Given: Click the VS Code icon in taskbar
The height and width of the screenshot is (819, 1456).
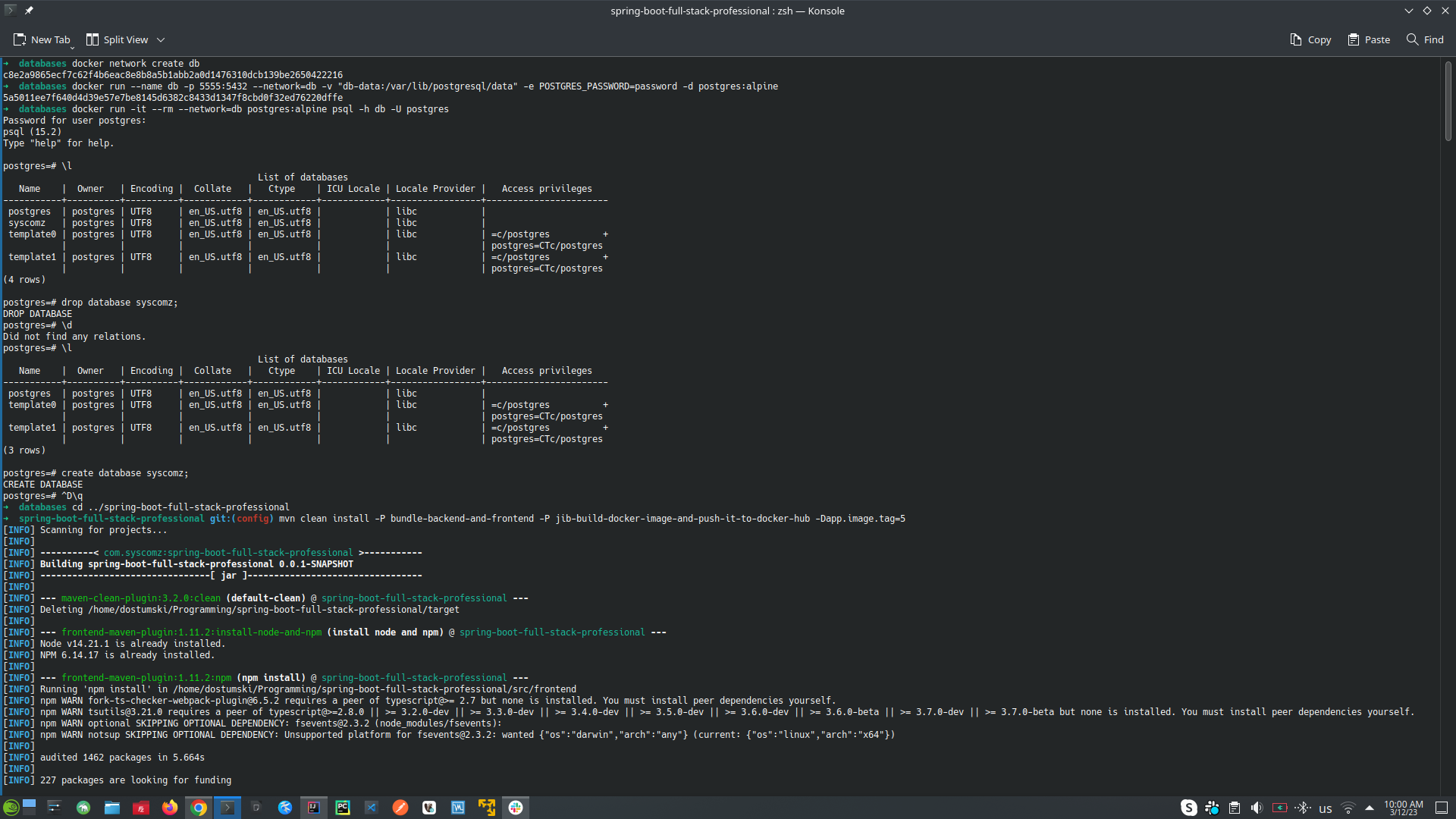Looking at the screenshot, I should (x=371, y=808).
